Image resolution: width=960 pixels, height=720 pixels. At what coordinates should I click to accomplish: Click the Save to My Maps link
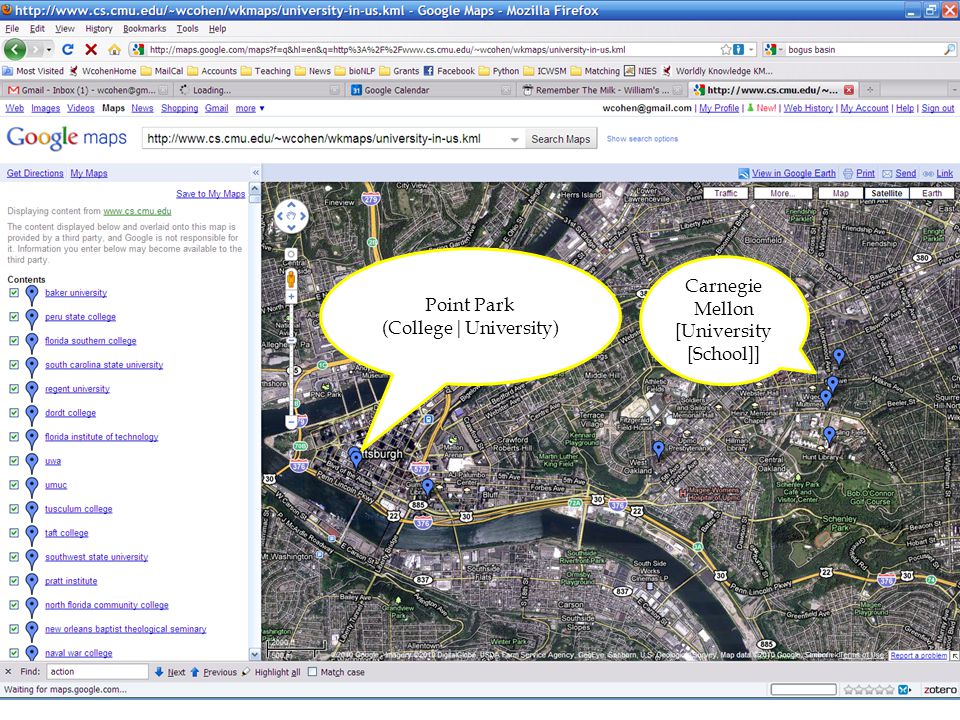click(211, 193)
